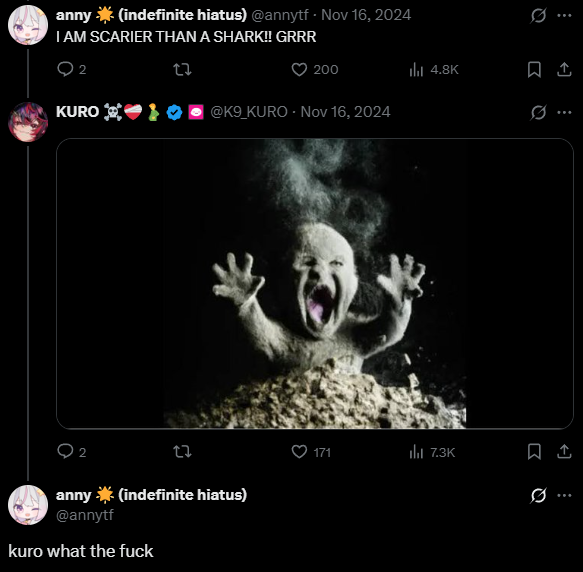Viewport: 583px width, 572px height.
Task: Open more options for anny's first tweet
Action: coord(564,16)
